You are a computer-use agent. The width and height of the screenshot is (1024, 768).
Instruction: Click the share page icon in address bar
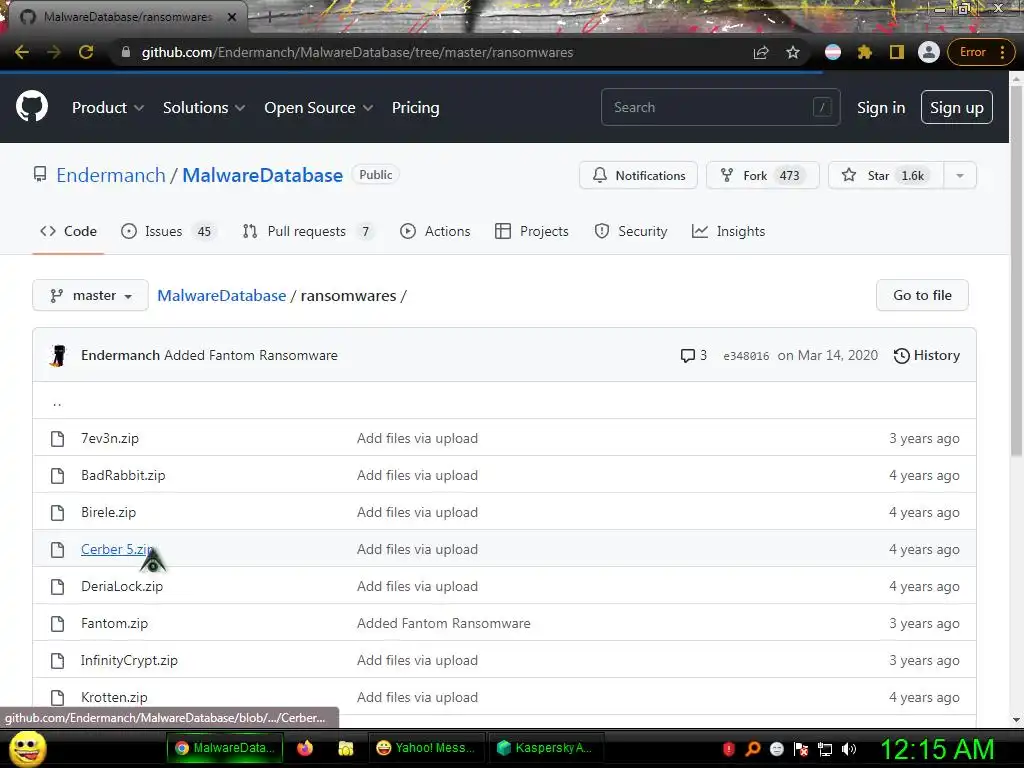pyautogui.click(x=761, y=52)
